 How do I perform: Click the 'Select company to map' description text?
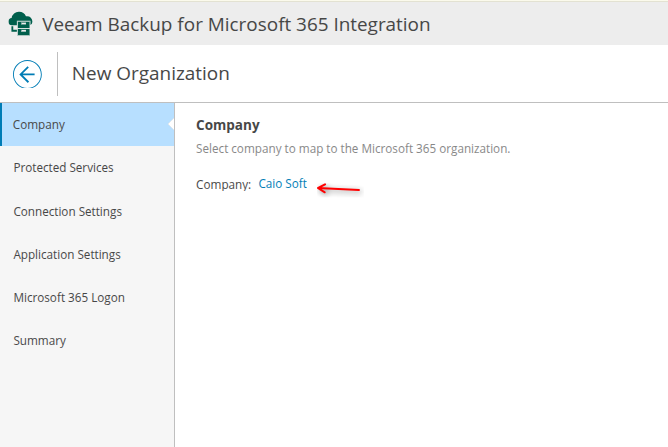(x=352, y=148)
